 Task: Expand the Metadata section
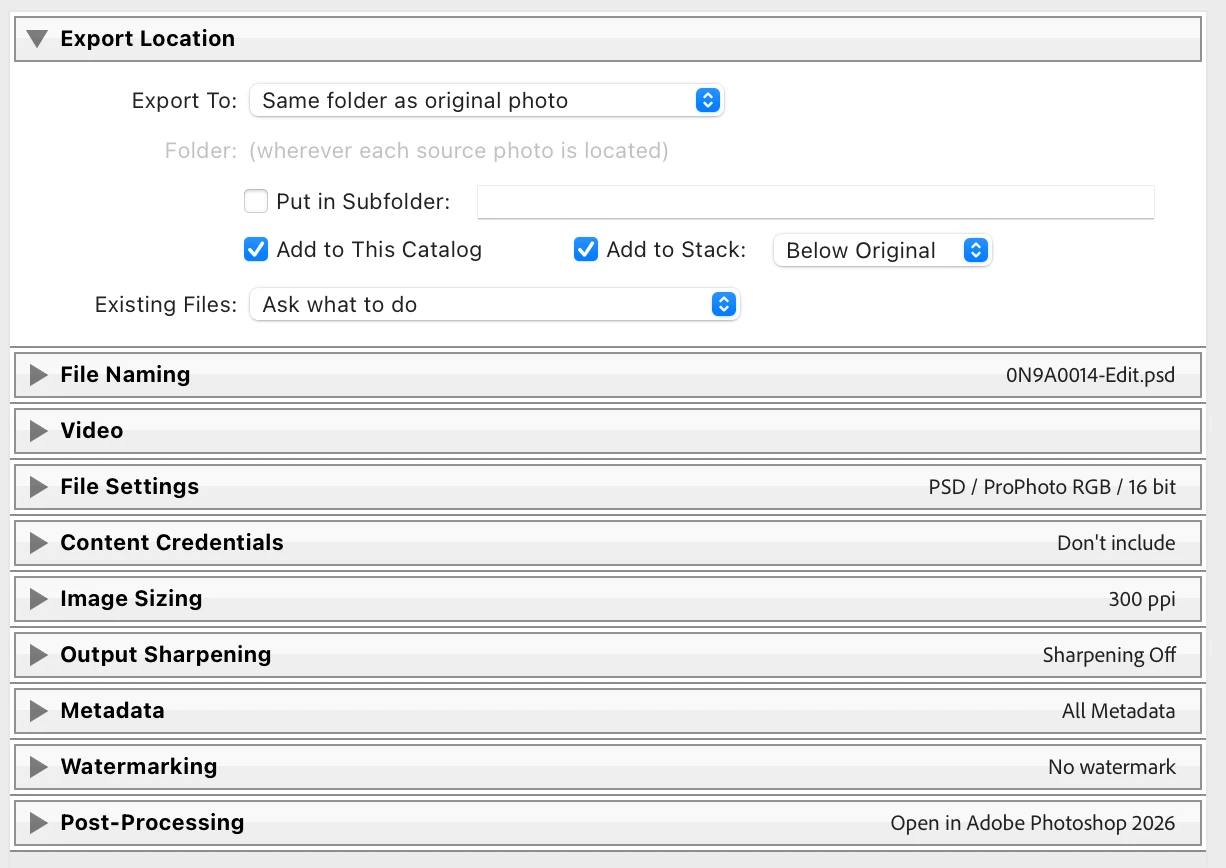click(x=39, y=711)
